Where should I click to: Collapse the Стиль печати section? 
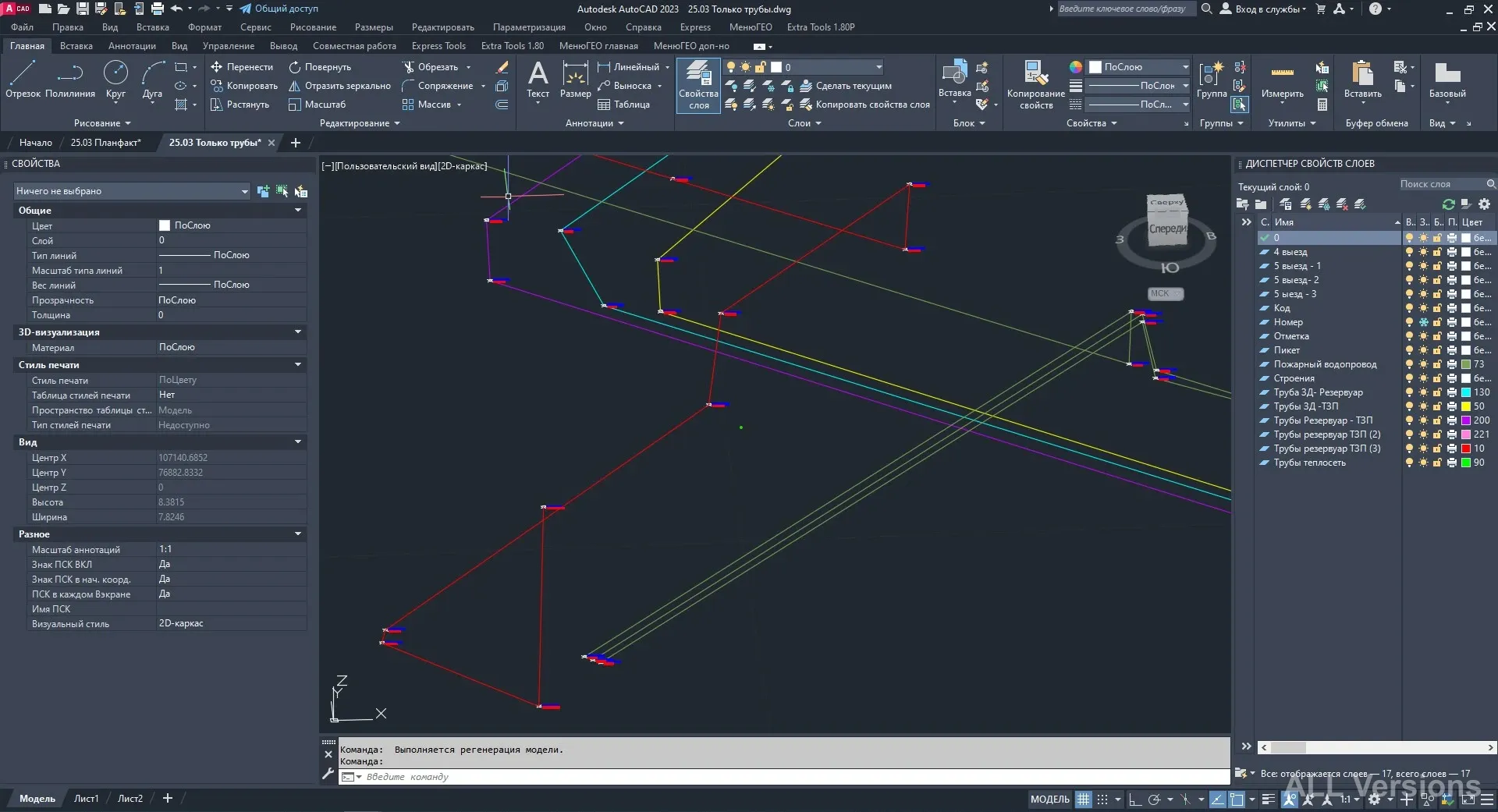pyautogui.click(x=297, y=365)
